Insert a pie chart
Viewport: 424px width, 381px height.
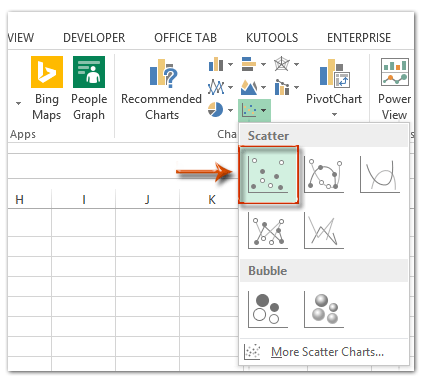(x=215, y=110)
